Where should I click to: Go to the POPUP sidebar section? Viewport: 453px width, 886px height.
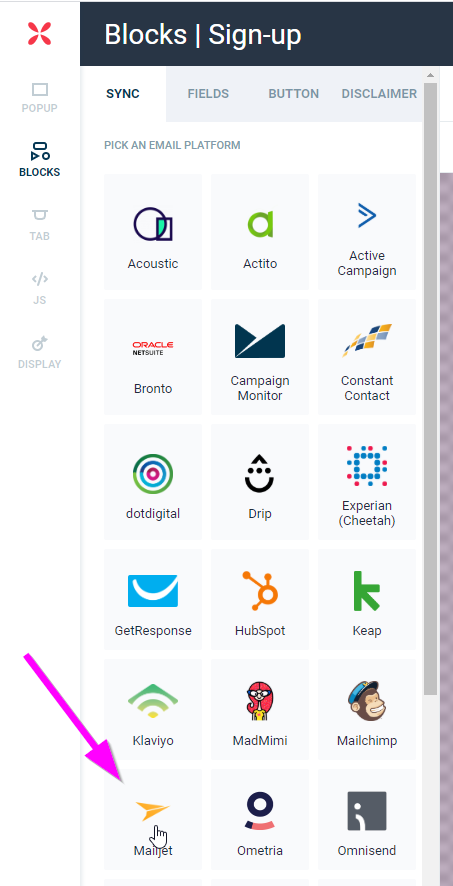point(40,98)
